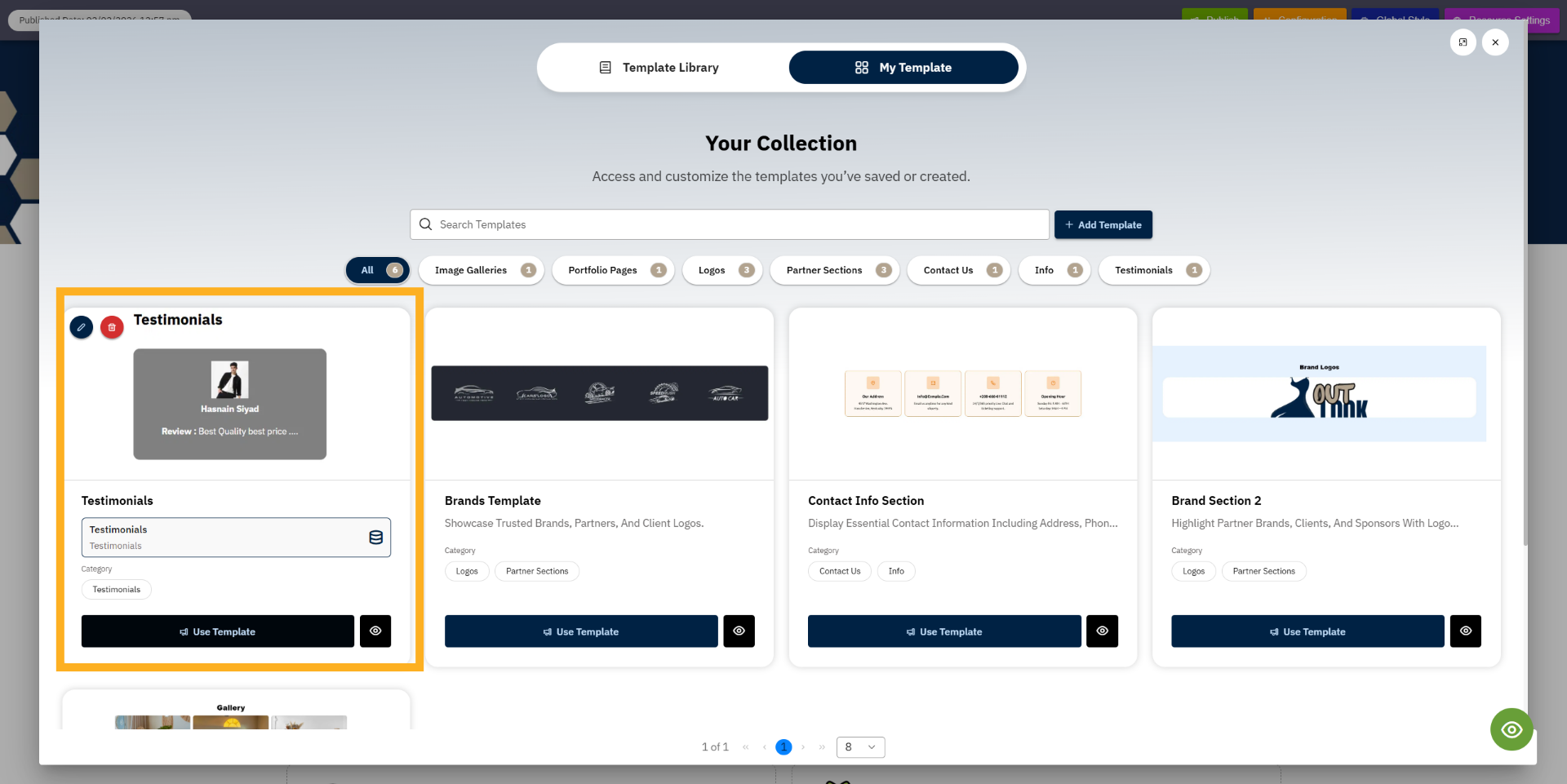Go to the previous page of templates
The width and height of the screenshot is (1567, 784).
[764, 746]
